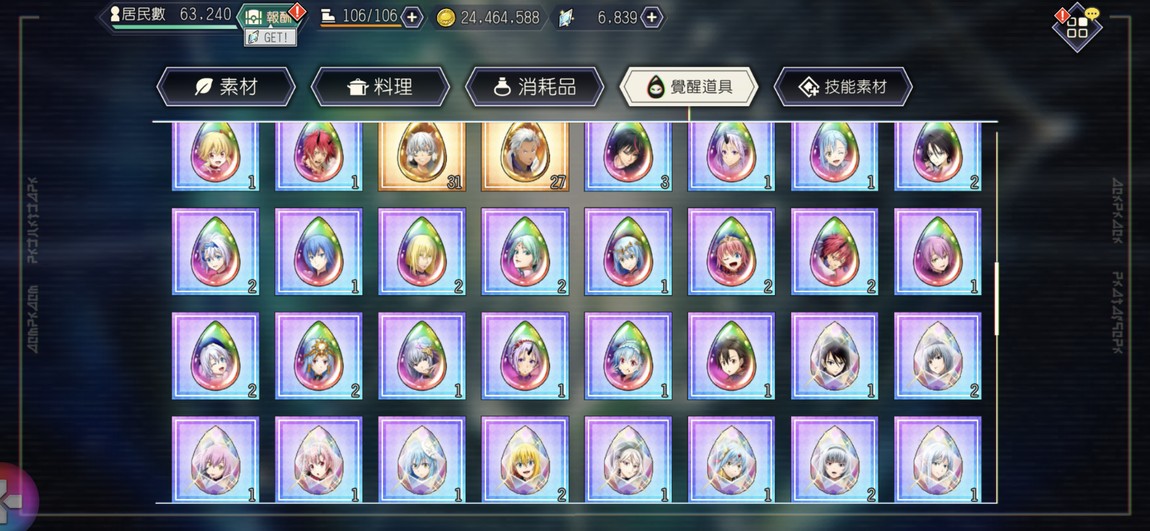Choose the rainbow egg with count 3

coord(629,156)
